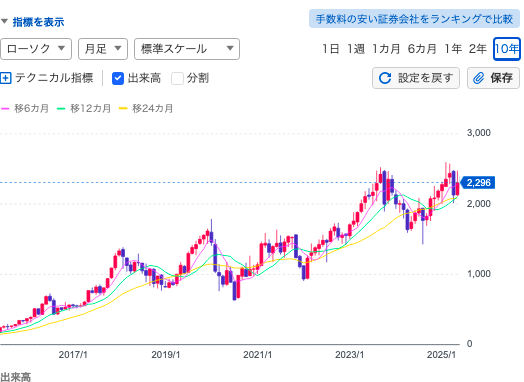Viewport: 524px width, 382px height.
Task: Open the ローソク chart type dropdown
Action: click(x=36, y=49)
